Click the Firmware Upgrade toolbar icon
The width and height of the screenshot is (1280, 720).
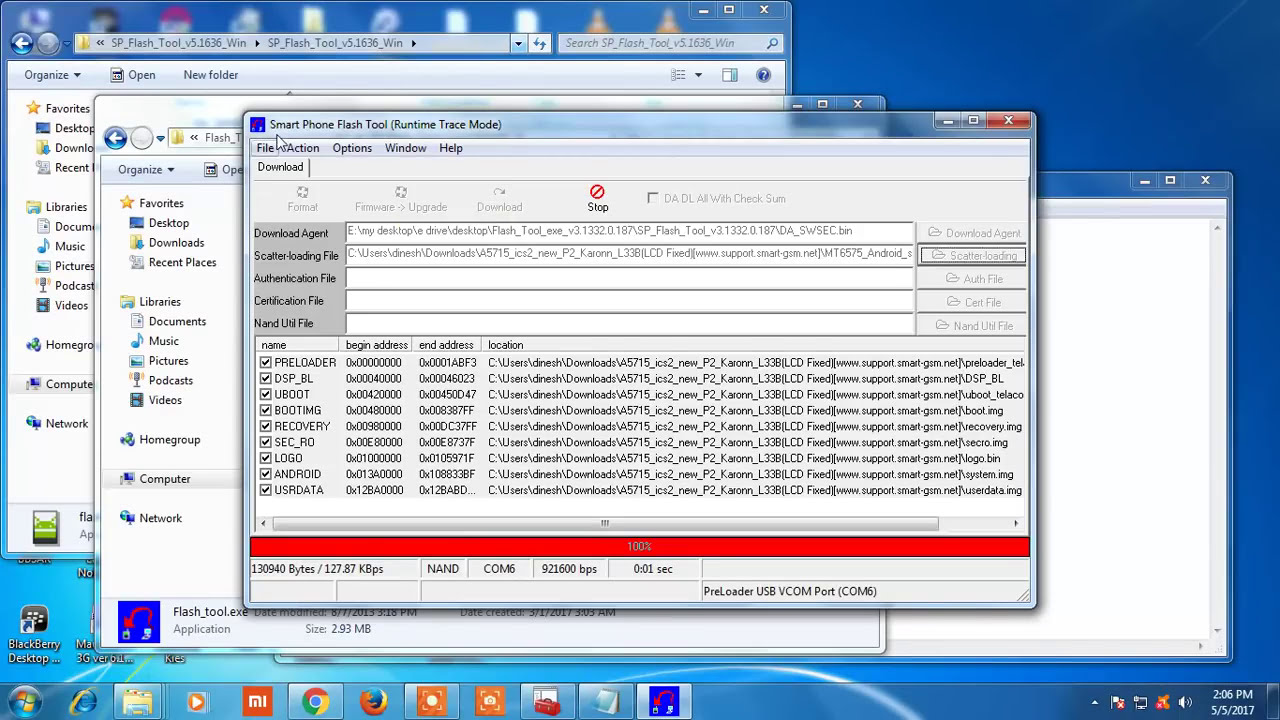(401, 198)
